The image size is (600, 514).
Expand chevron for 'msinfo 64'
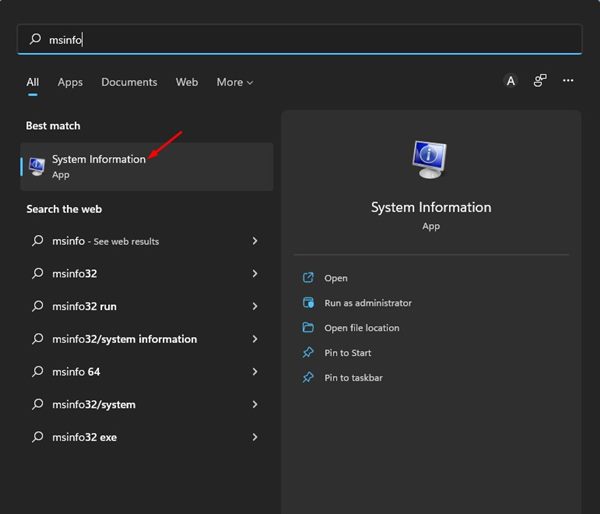pos(255,372)
